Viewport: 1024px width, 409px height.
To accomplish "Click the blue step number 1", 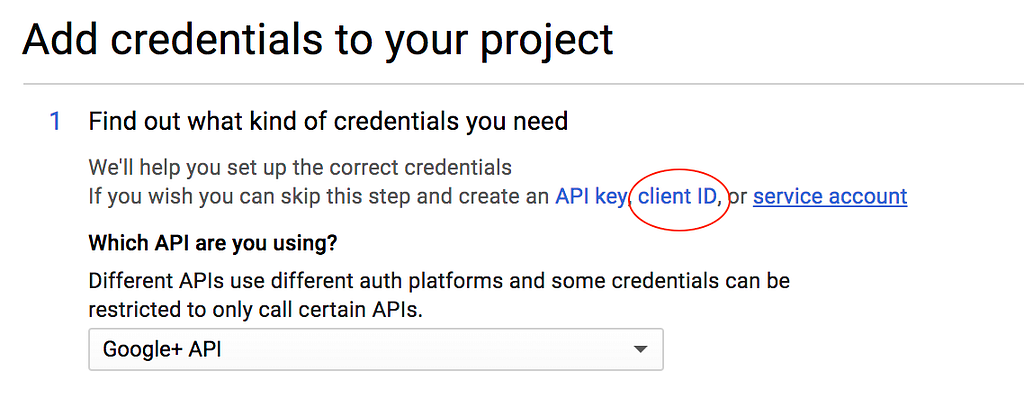I will click(x=56, y=122).
